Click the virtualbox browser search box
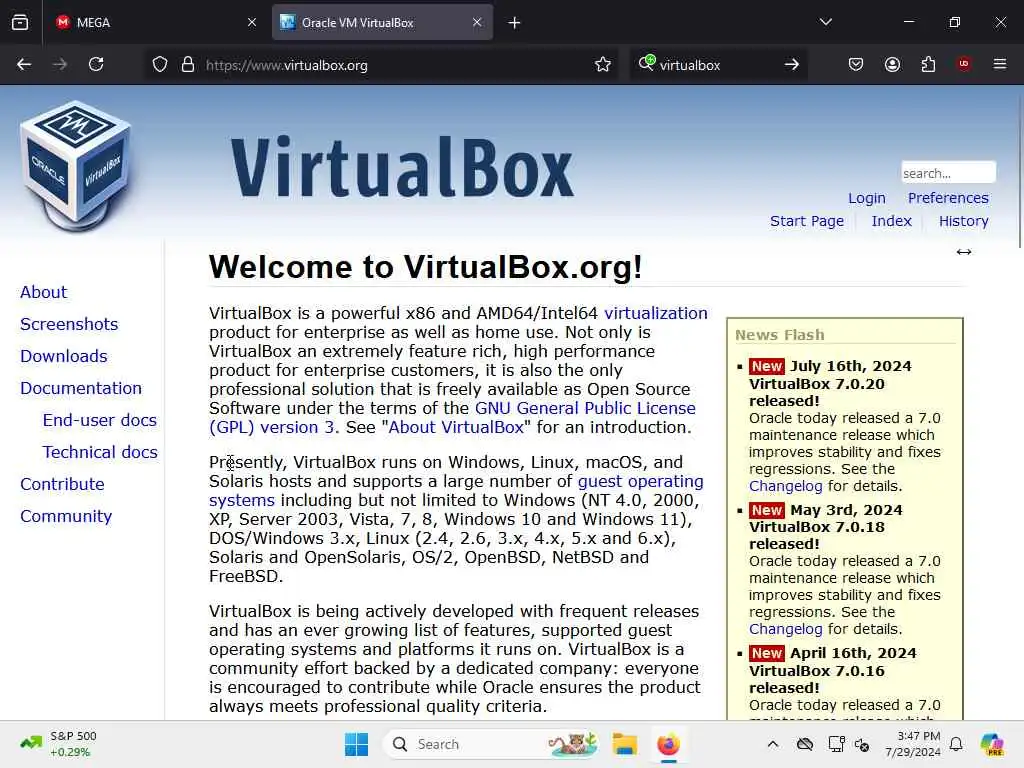Screen dimensions: 1024x768 coord(718,65)
